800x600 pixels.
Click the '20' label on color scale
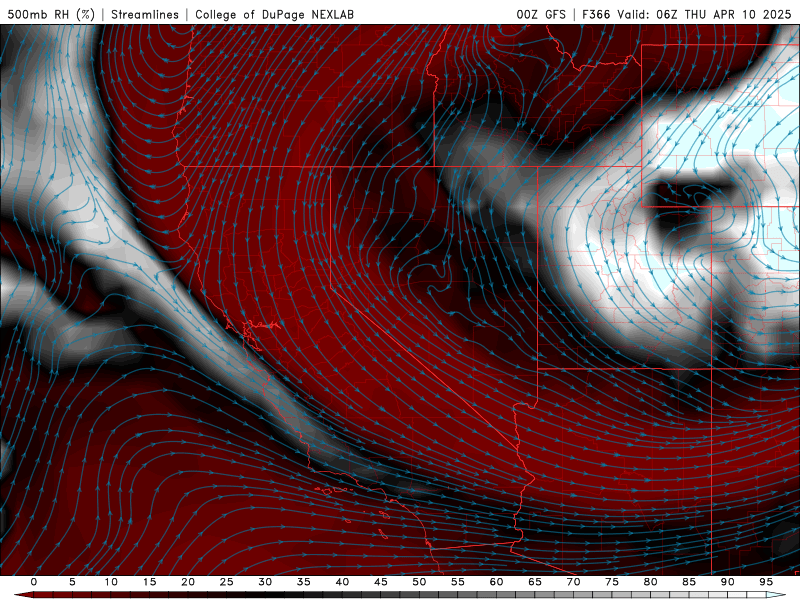coord(188,582)
